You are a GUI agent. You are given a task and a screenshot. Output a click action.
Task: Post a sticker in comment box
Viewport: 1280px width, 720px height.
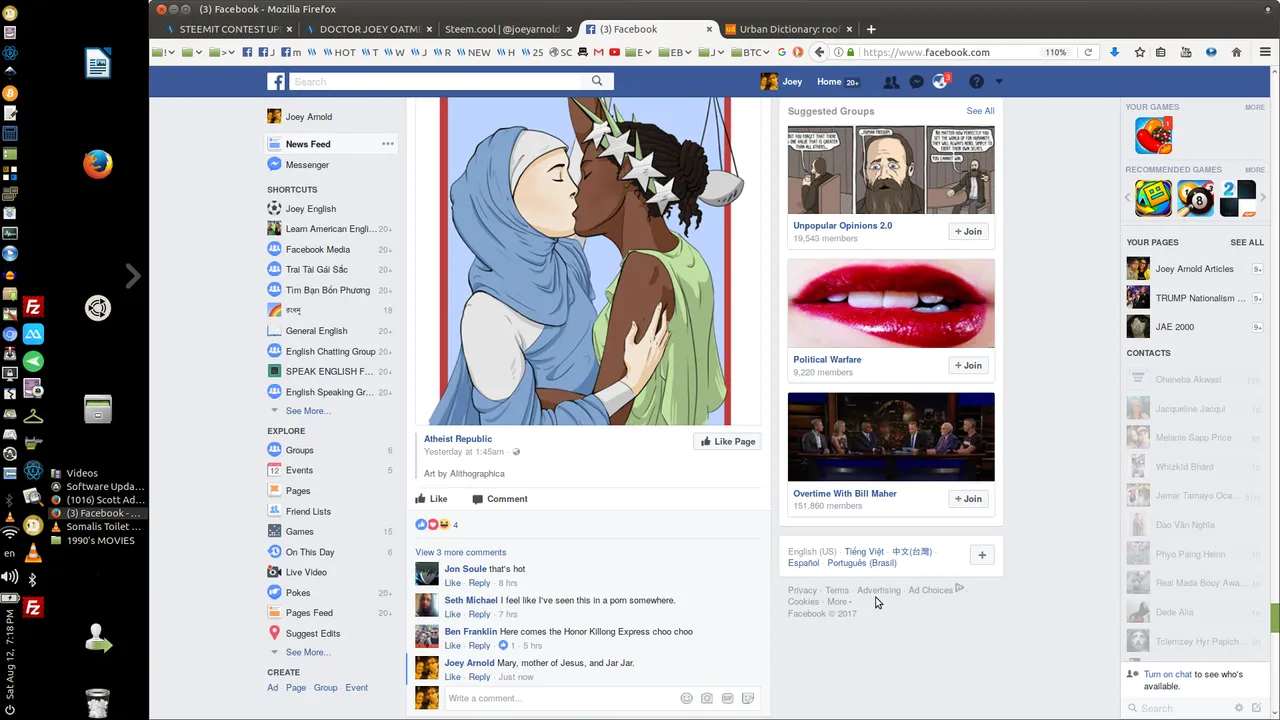click(748, 698)
